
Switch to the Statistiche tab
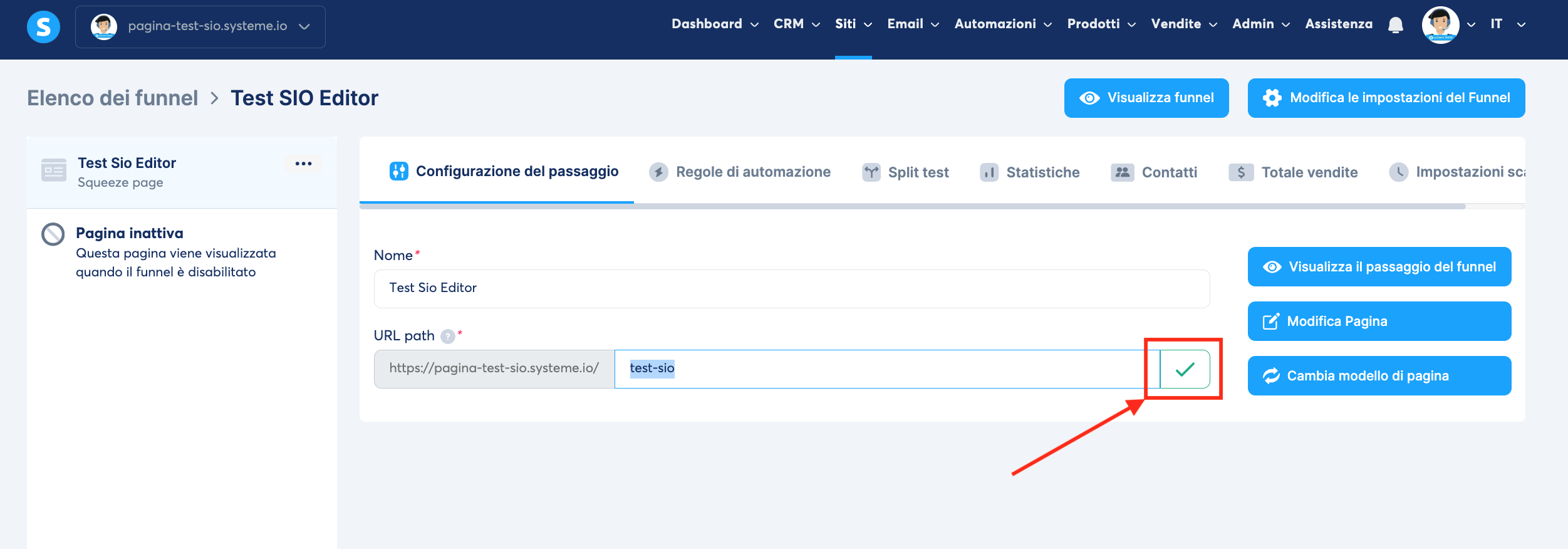pyautogui.click(x=1030, y=172)
